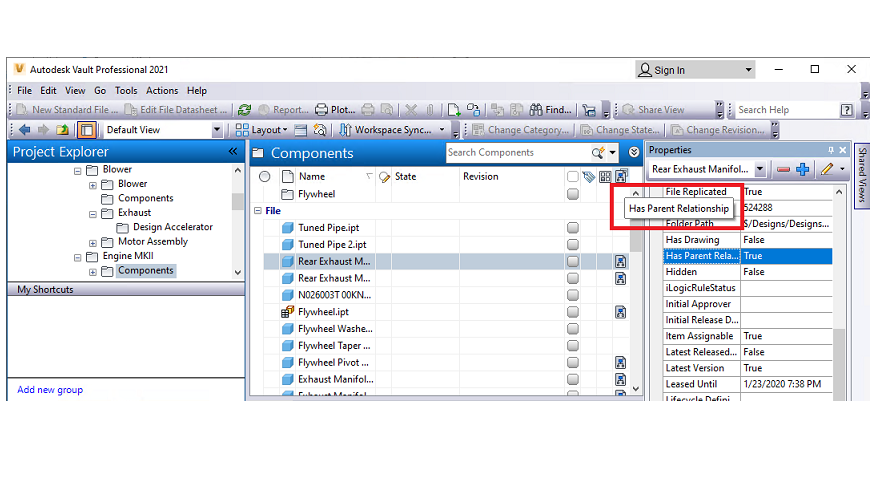Image resolution: width=870 pixels, height=489 pixels.
Task: Click the grey Forward arrow icon
Action: point(43,130)
